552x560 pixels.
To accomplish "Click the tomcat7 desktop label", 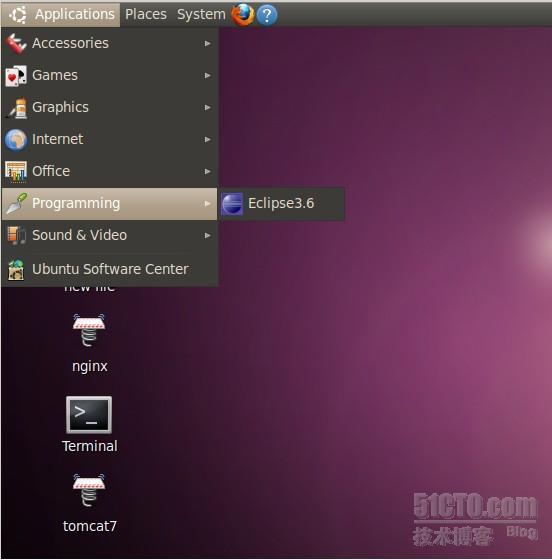I will [90, 526].
